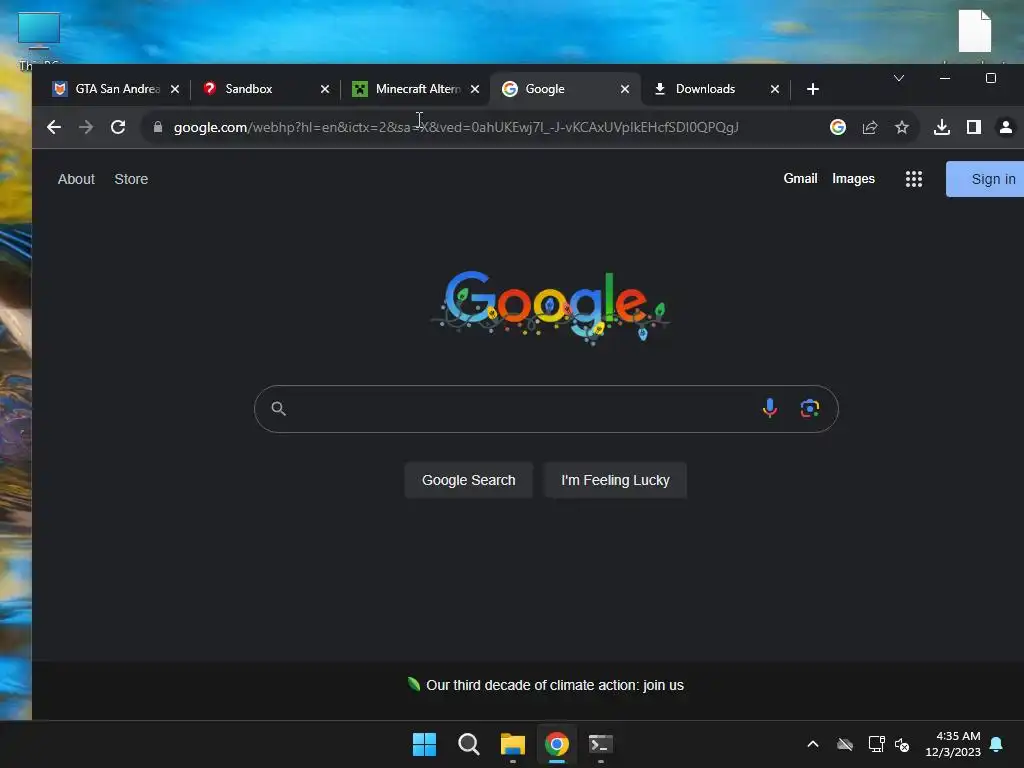Image resolution: width=1024 pixels, height=768 pixels.
Task: Open the Windows Start menu
Action: [424, 744]
